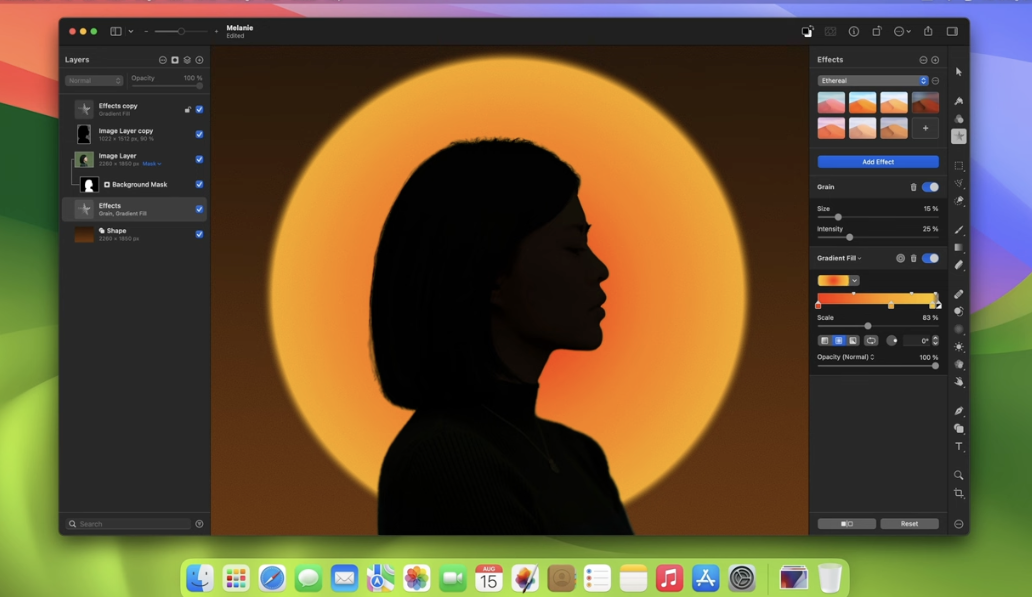This screenshot has height=597, width=1032.
Task: Click the Share icon in title bar
Action: pos(928,31)
